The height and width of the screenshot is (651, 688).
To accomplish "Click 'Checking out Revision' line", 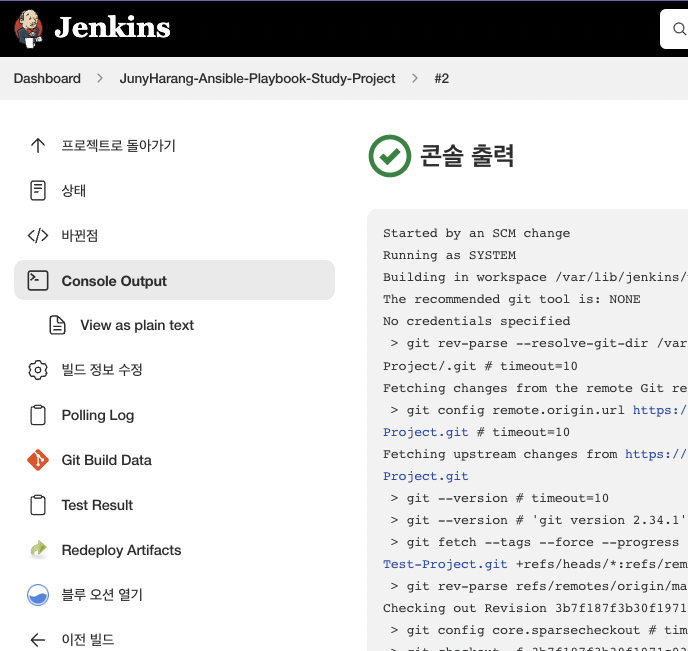I will [x=535, y=608].
